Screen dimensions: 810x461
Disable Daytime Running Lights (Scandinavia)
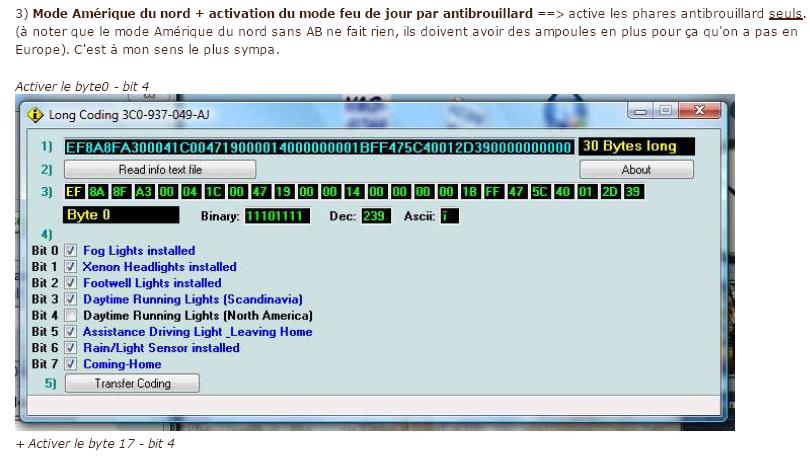70,299
